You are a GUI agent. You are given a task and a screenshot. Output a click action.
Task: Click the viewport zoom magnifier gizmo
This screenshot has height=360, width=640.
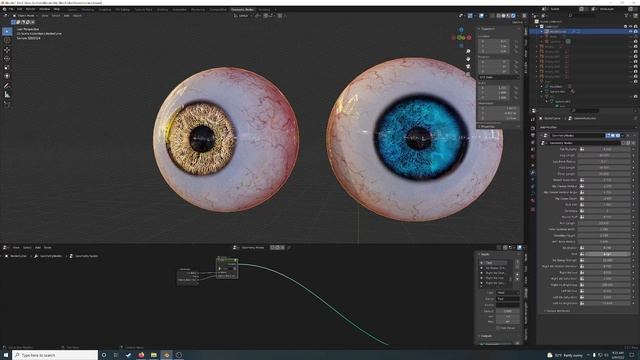(468, 51)
